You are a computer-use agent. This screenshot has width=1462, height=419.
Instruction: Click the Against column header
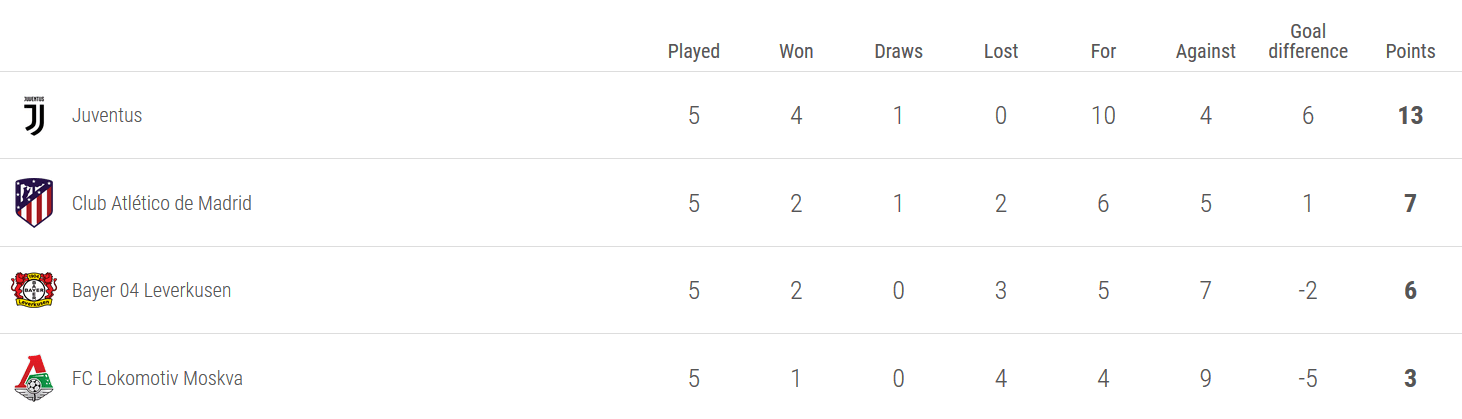tap(1206, 51)
